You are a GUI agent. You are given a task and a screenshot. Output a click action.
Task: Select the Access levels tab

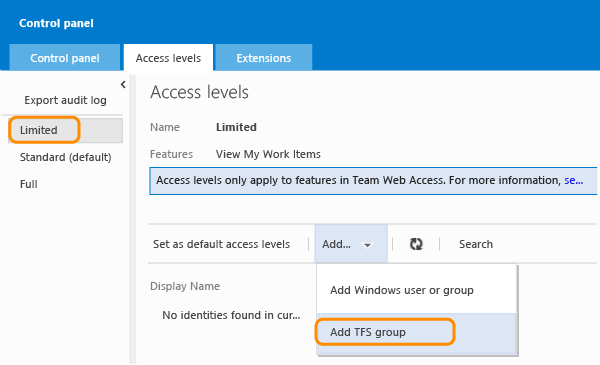click(x=168, y=58)
